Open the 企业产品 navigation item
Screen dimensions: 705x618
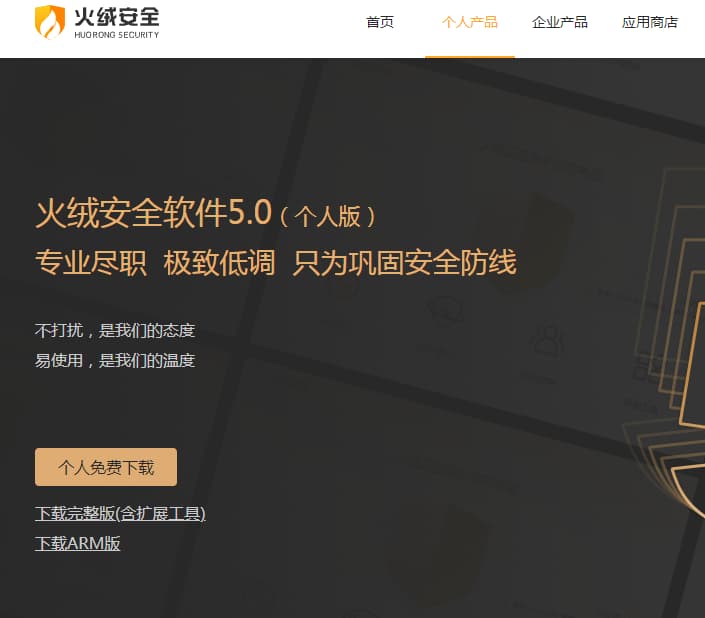click(560, 22)
